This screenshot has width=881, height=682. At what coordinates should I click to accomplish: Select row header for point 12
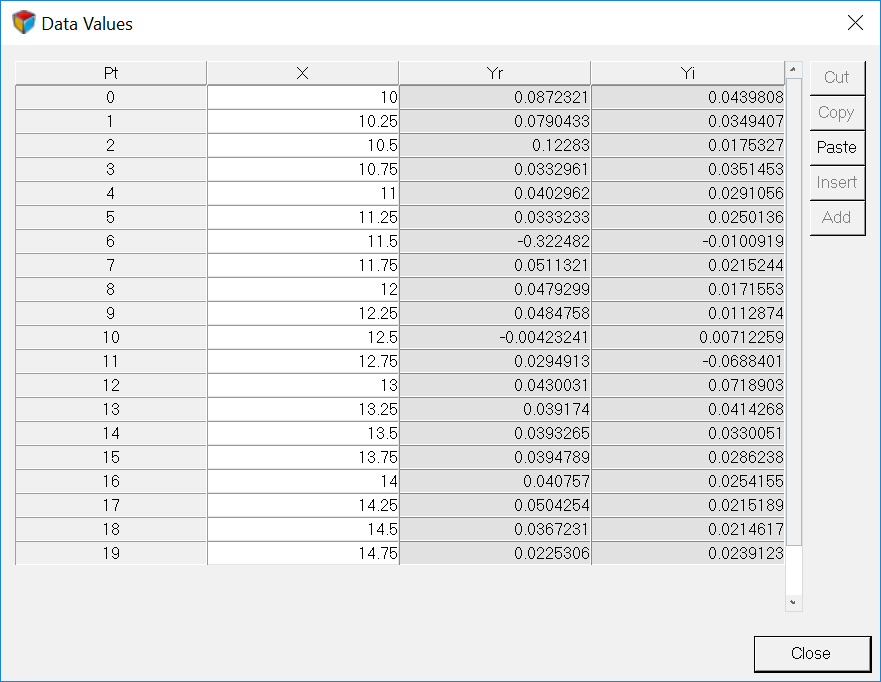[111, 385]
